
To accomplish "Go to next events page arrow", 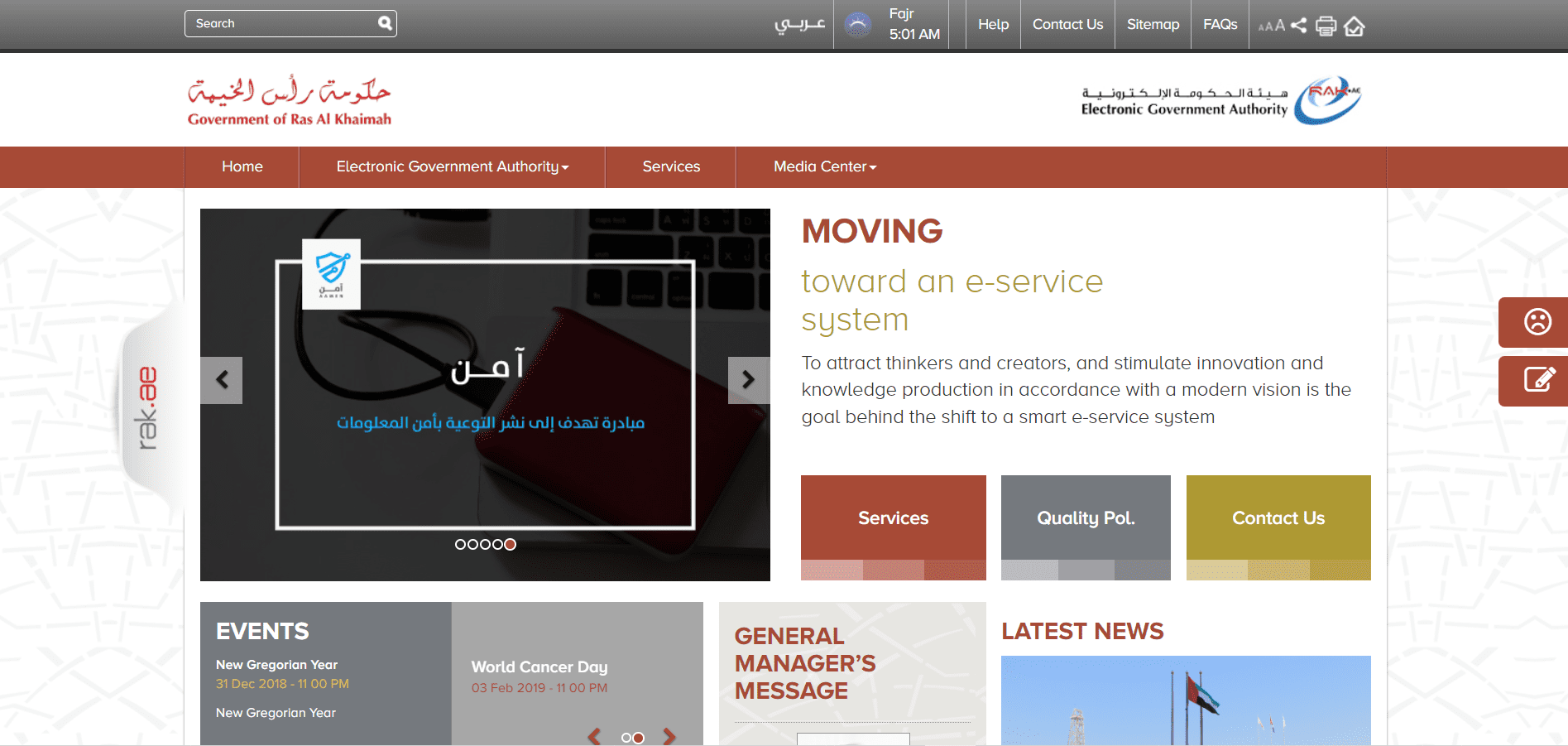I will (669, 737).
